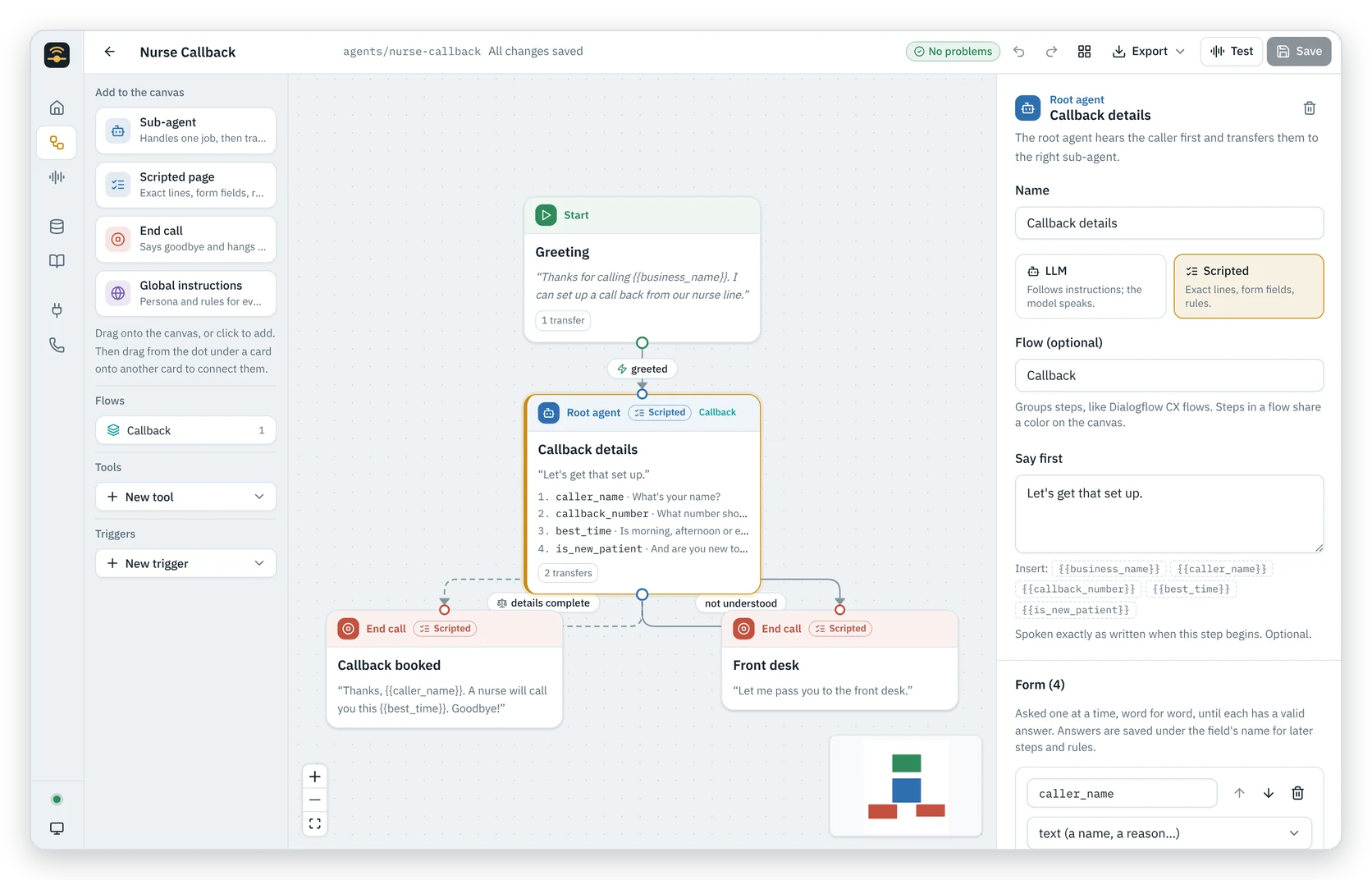Image resolution: width=1372 pixels, height=880 pixels.
Task: Click the Say first text area
Action: tap(1169, 514)
